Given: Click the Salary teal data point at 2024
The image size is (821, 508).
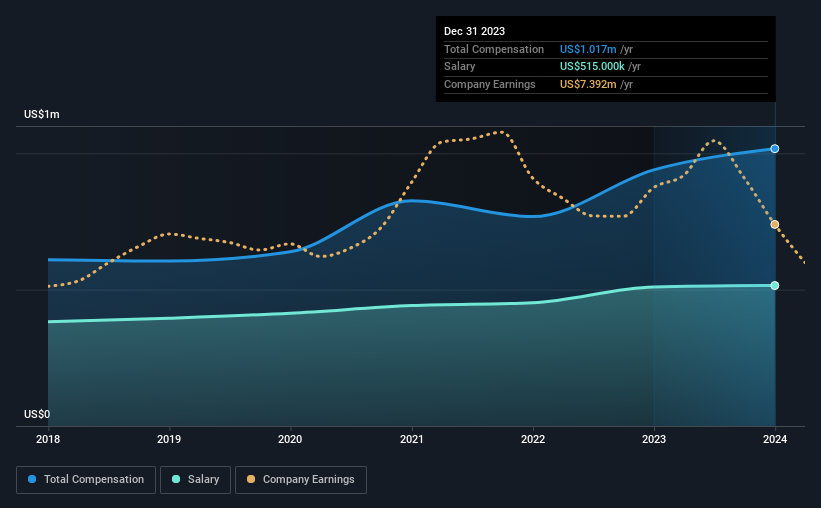Looking at the screenshot, I should point(774,285).
